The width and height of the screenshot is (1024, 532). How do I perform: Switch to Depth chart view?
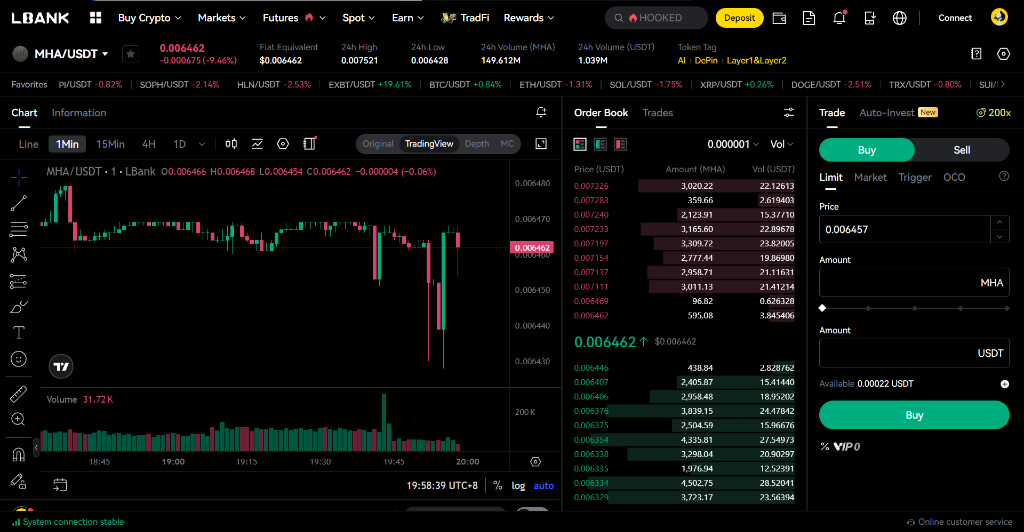[x=477, y=144]
